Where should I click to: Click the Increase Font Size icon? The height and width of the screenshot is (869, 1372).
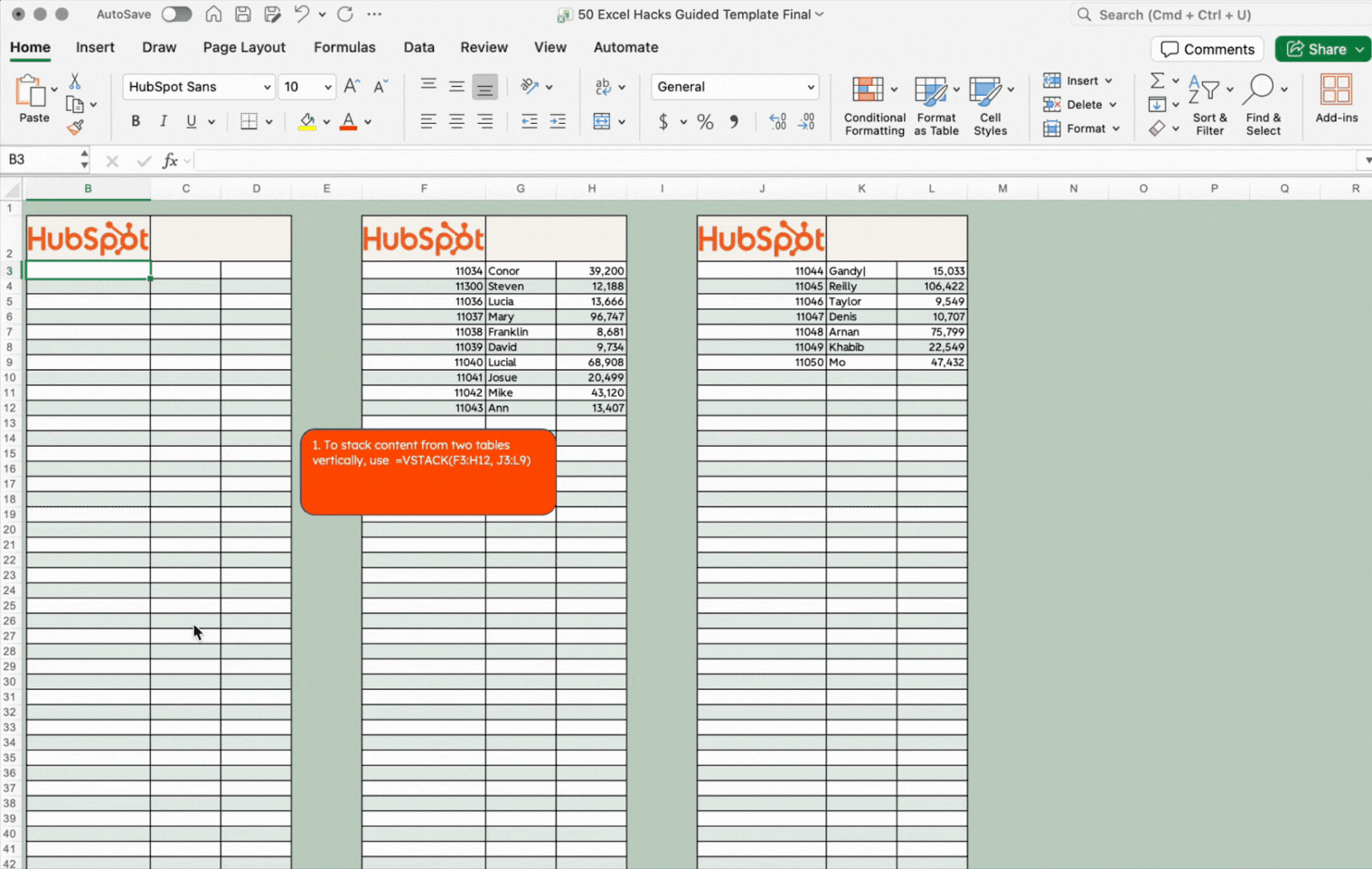pos(352,87)
